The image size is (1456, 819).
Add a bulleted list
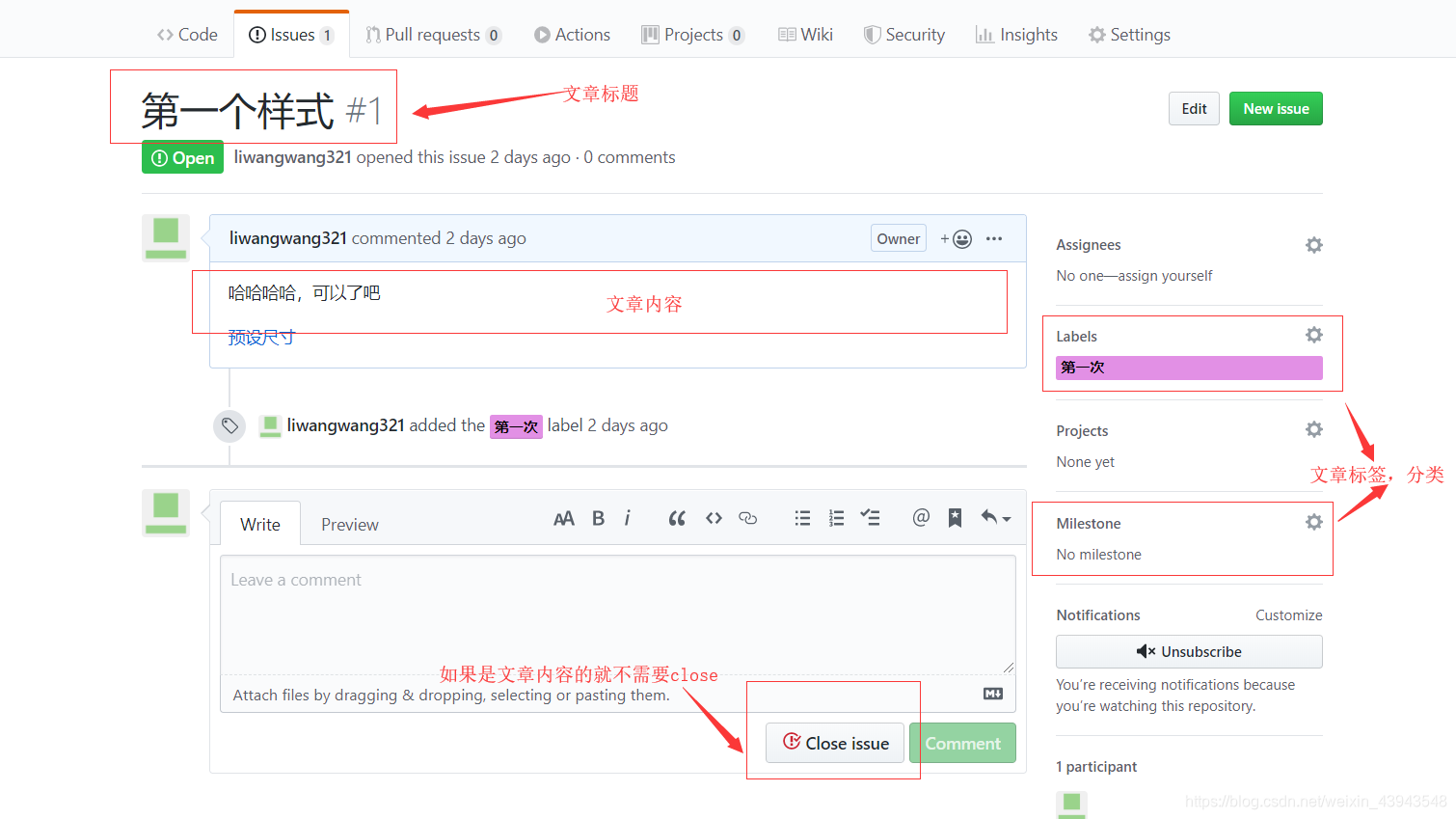(802, 518)
